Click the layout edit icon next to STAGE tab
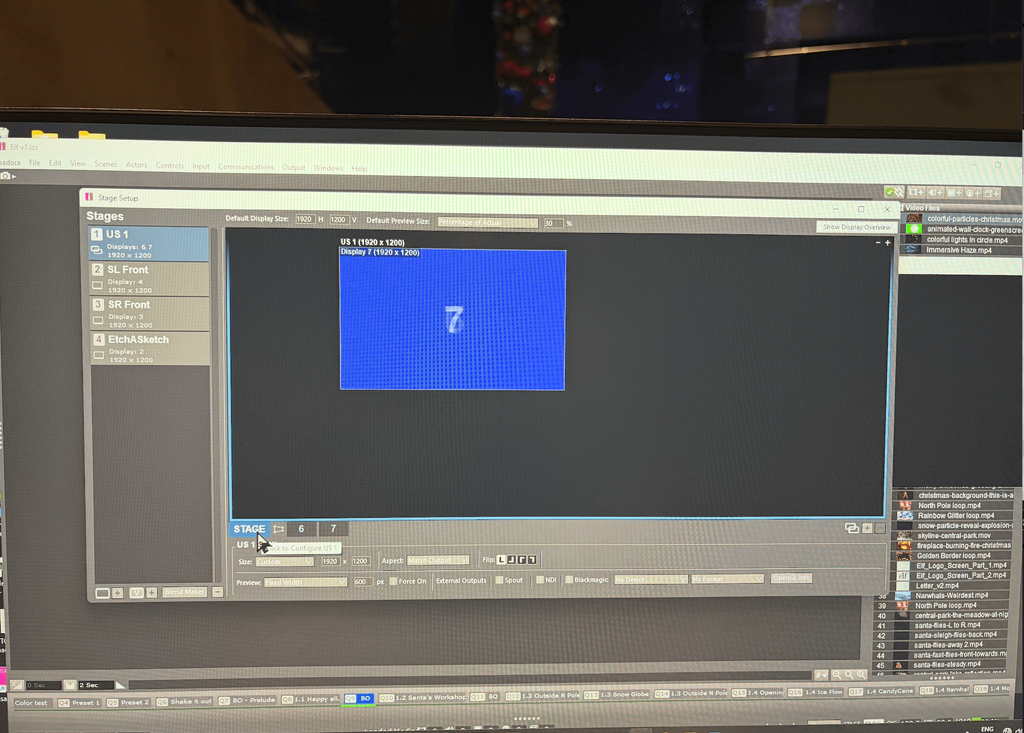Screen dimensions: 1024x733 click(279, 529)
